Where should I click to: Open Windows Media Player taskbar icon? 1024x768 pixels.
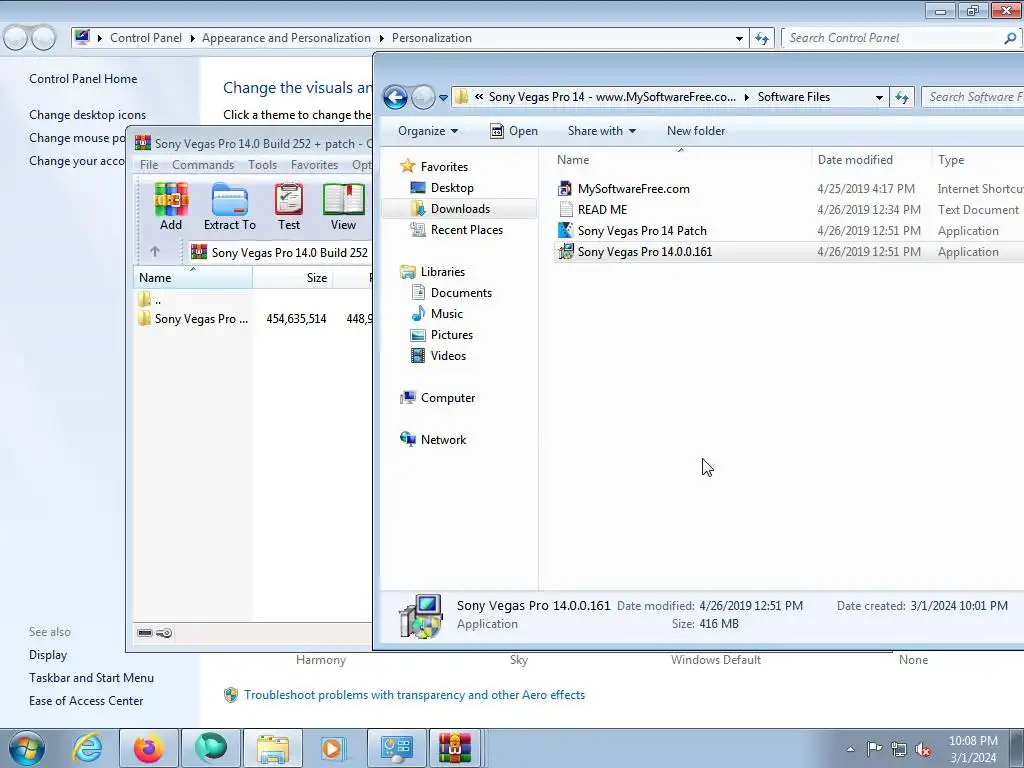332,748
